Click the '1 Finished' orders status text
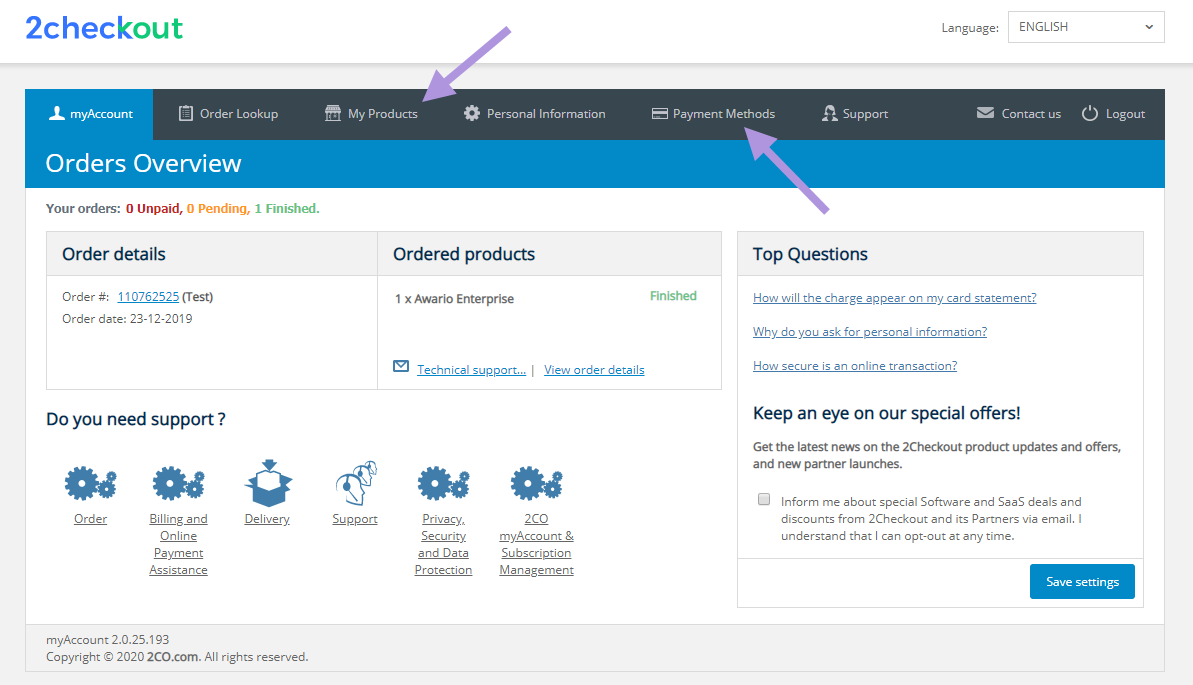 click(287, 209)
